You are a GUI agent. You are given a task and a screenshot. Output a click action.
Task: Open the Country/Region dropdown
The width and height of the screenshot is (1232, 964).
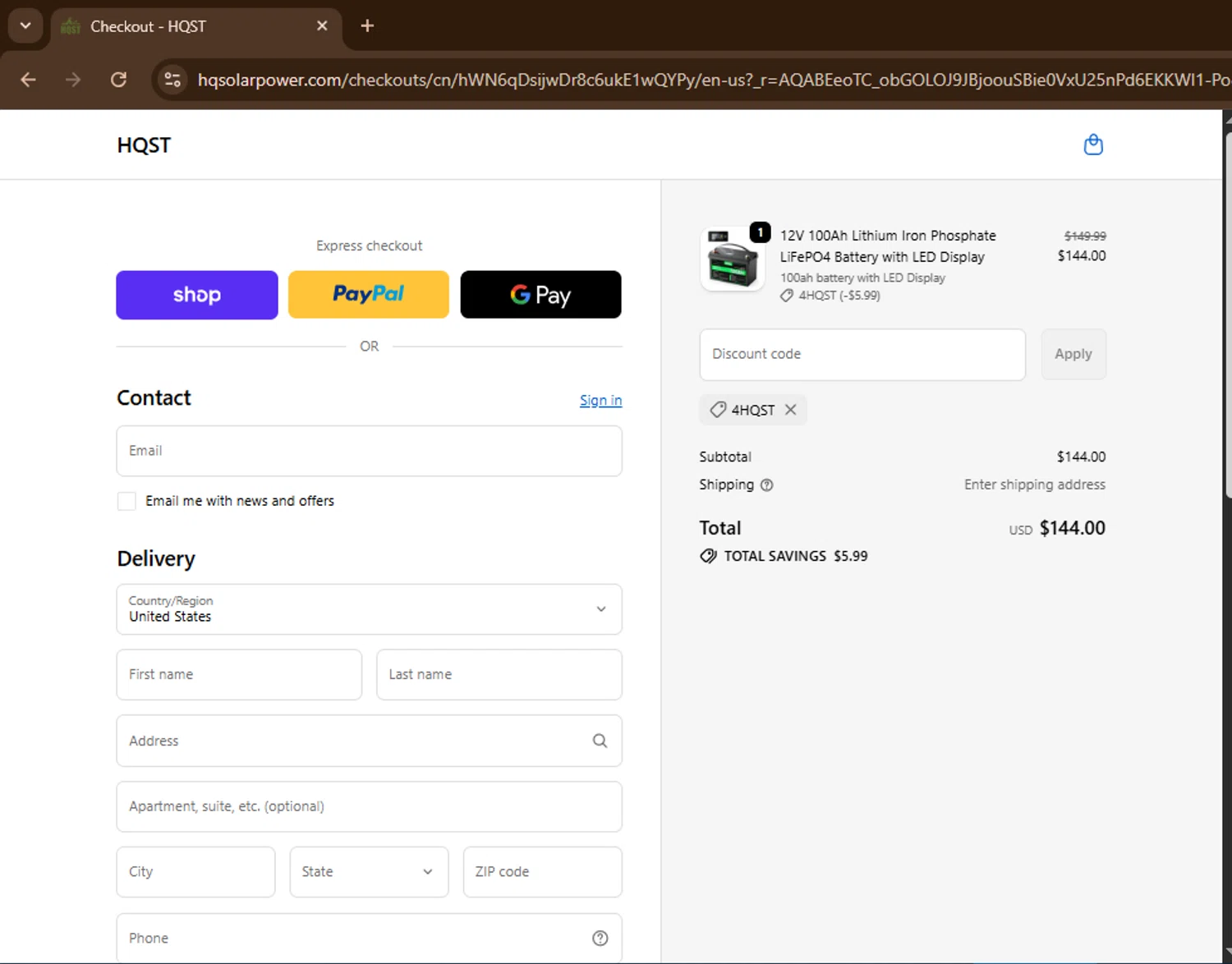point(369,609)
